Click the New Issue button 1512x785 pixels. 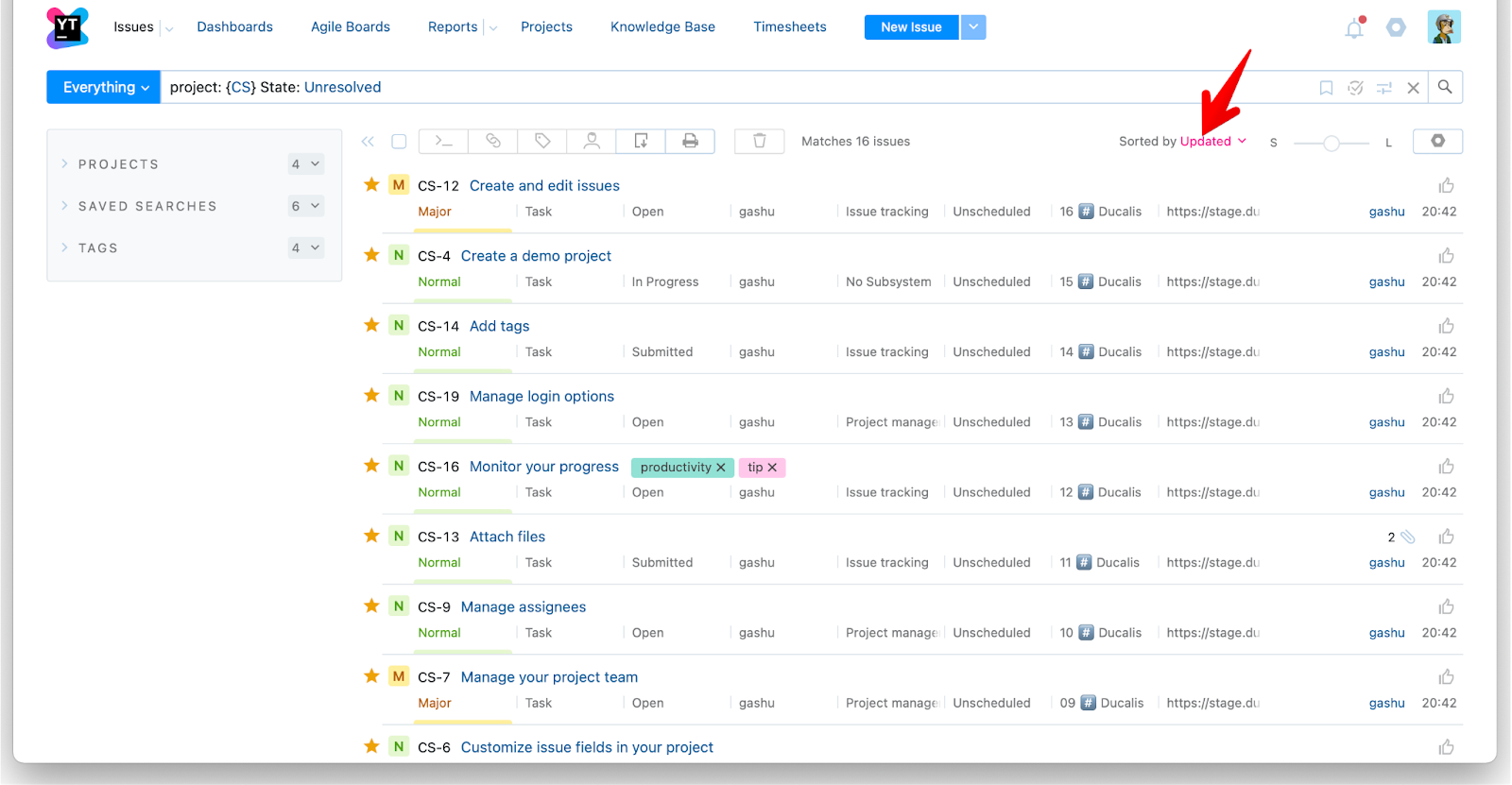[x=911, y=27]
